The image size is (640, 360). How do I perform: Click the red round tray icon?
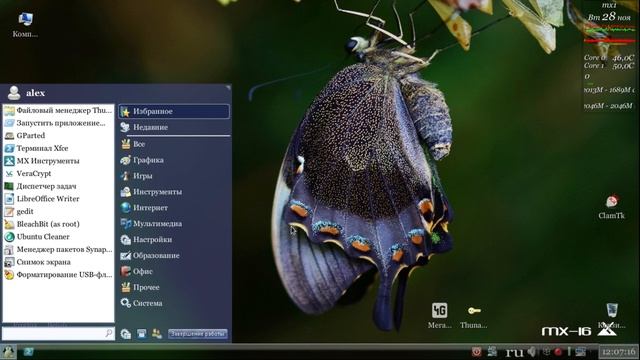[558, 351]
